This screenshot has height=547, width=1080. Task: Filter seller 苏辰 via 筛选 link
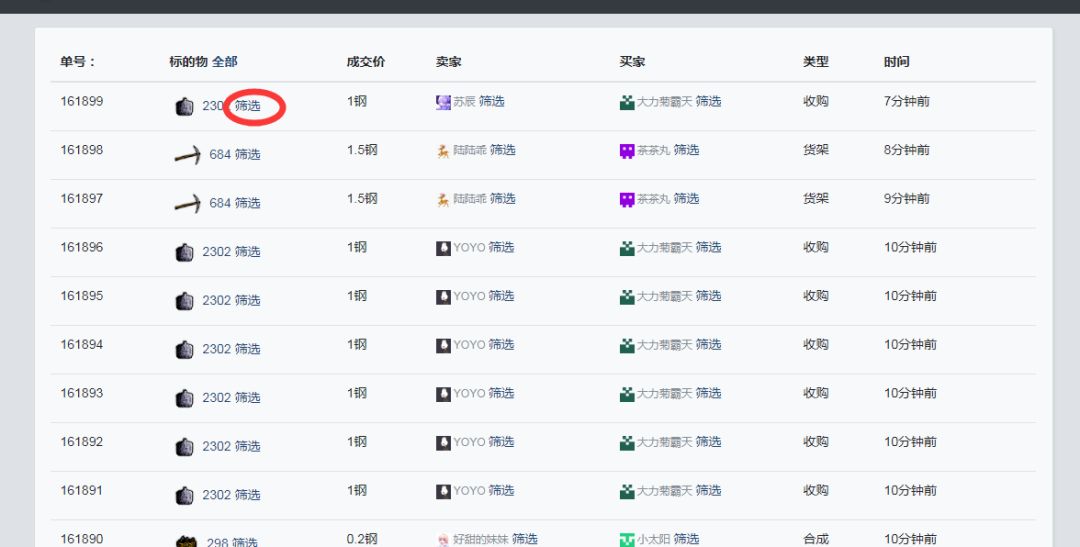pyautogui.click(x=492, y=101)
